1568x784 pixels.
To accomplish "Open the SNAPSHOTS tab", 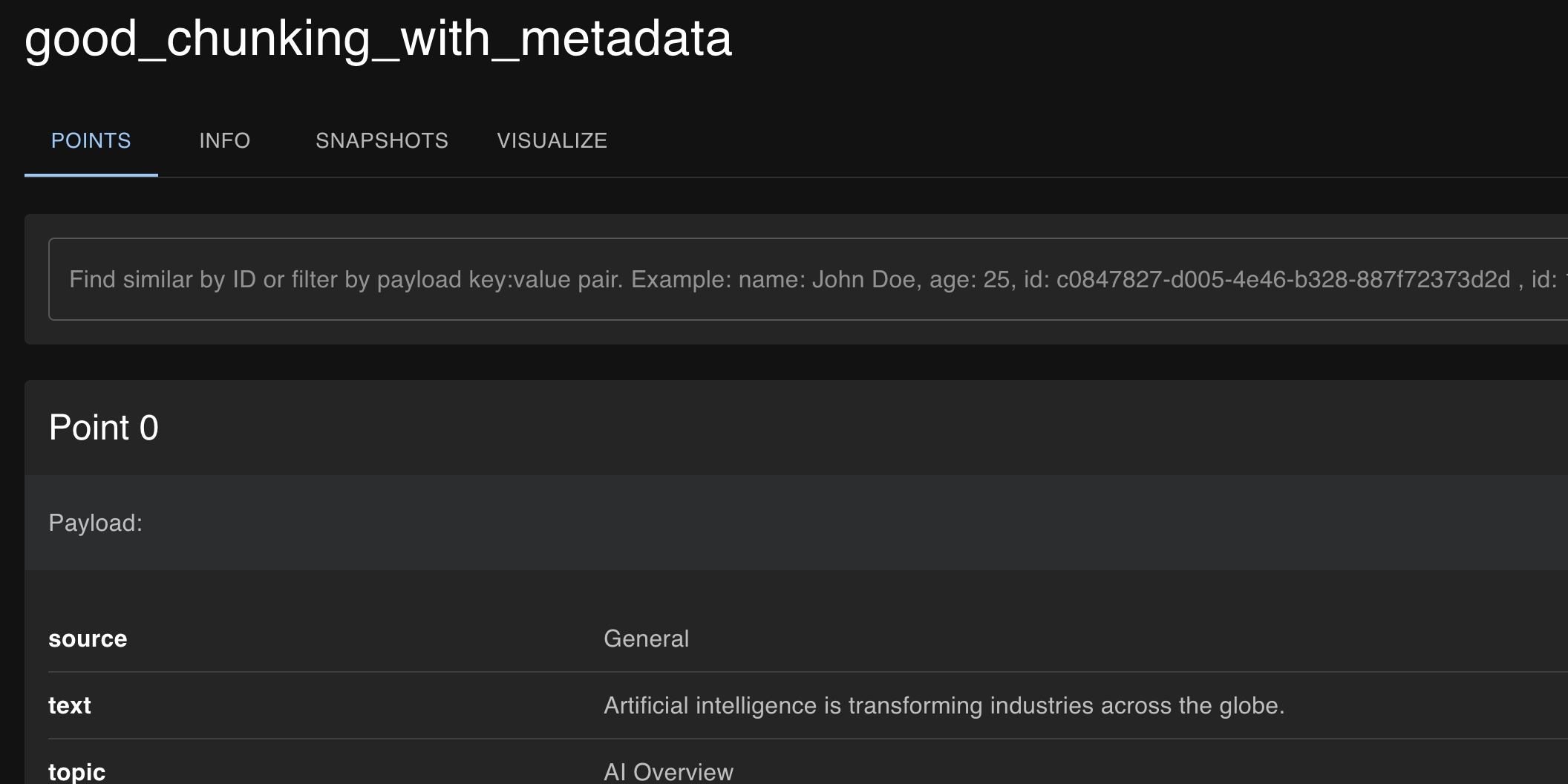I will coord(382,140).
